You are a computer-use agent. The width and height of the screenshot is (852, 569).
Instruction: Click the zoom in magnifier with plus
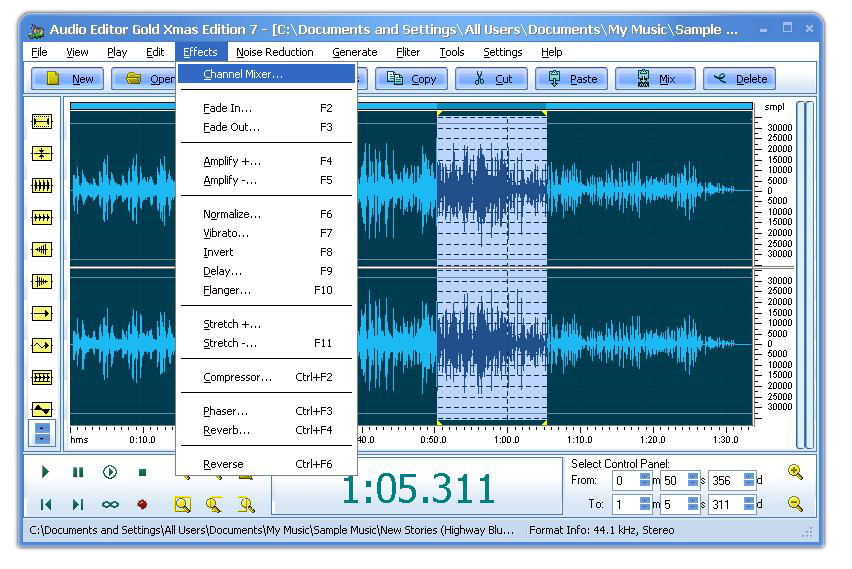pos(795,472)
